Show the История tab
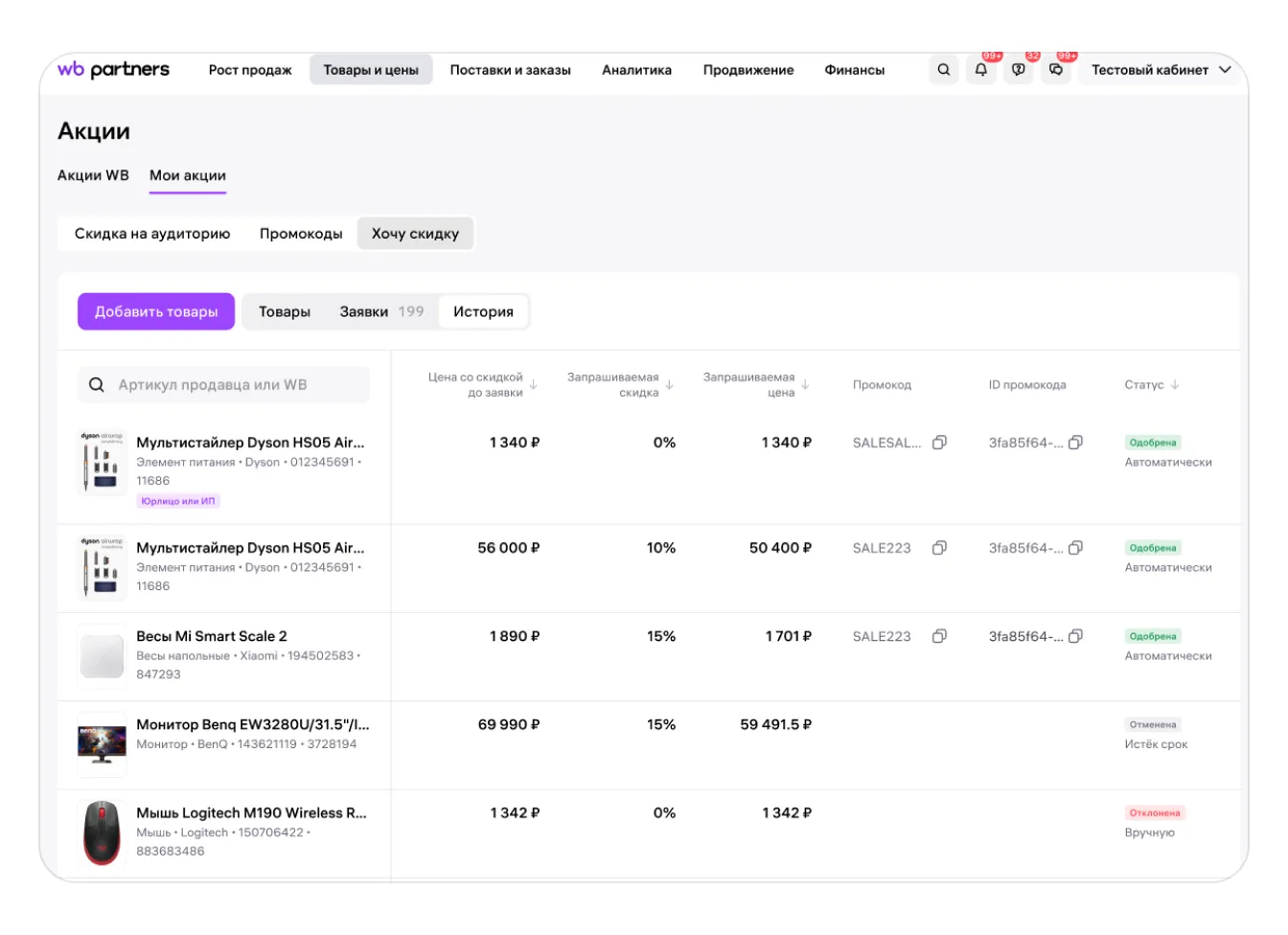1288x935 pixels. click(x=483, y=312)
